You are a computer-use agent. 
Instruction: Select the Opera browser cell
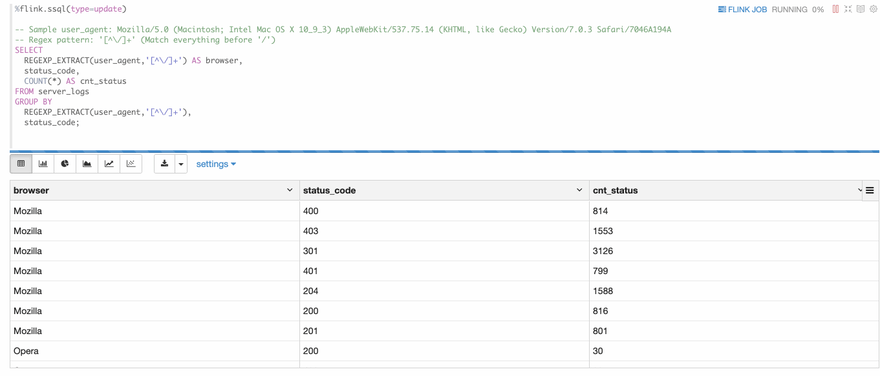pyautogui.click(x=155, y=351)
